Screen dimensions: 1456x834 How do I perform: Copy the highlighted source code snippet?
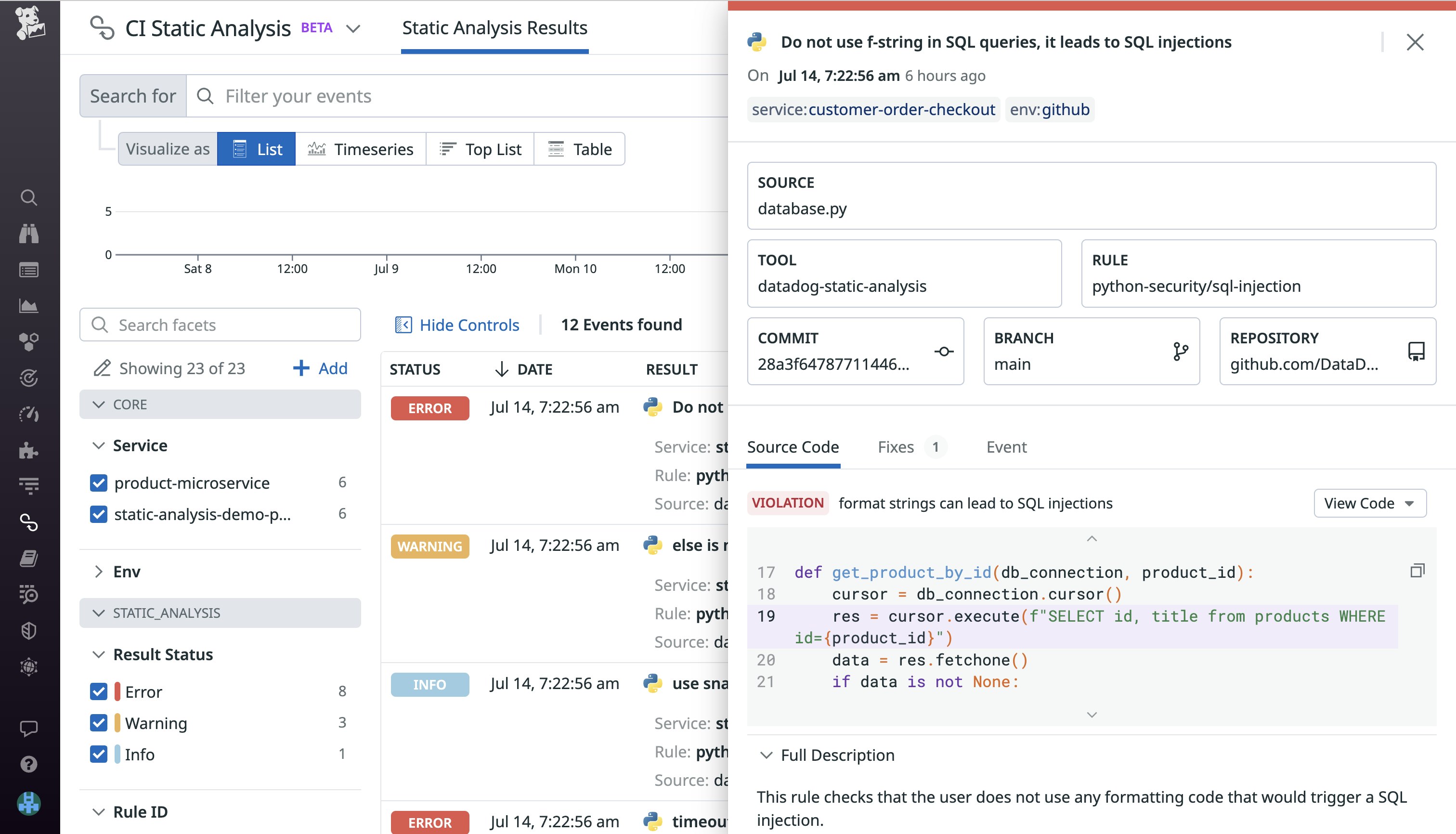point(1417,571)
